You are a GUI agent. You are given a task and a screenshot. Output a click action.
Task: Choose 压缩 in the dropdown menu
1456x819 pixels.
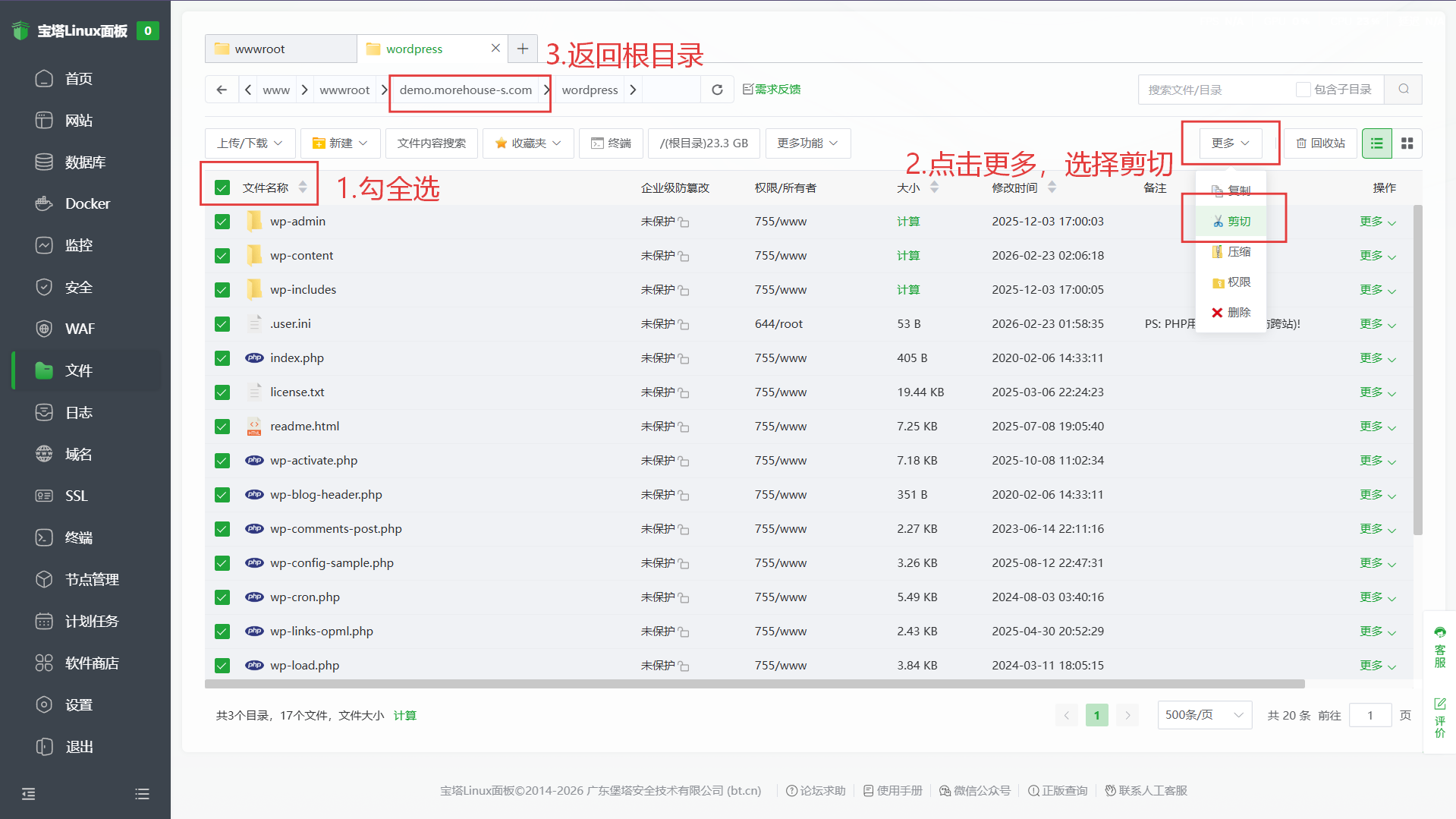(1231, 251)
